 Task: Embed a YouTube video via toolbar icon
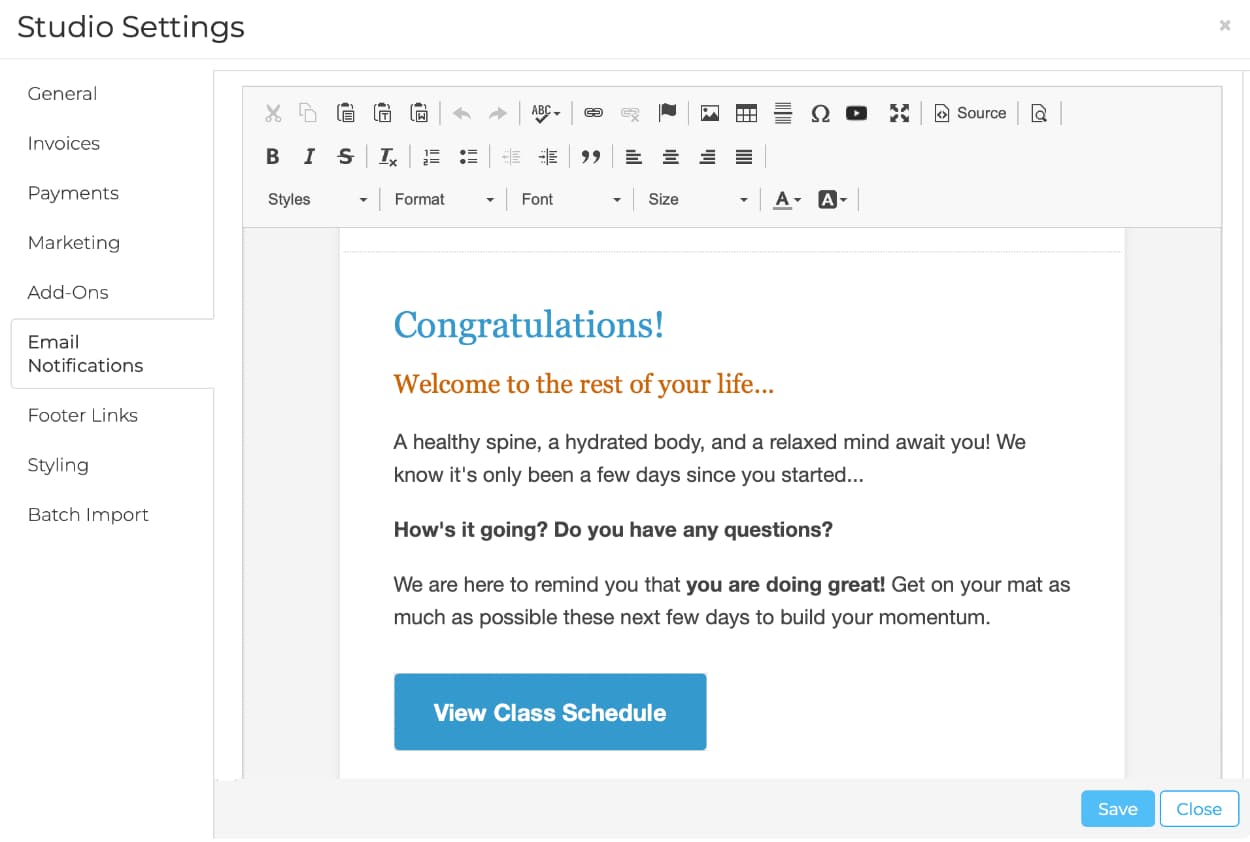click(x=856, y=113)
